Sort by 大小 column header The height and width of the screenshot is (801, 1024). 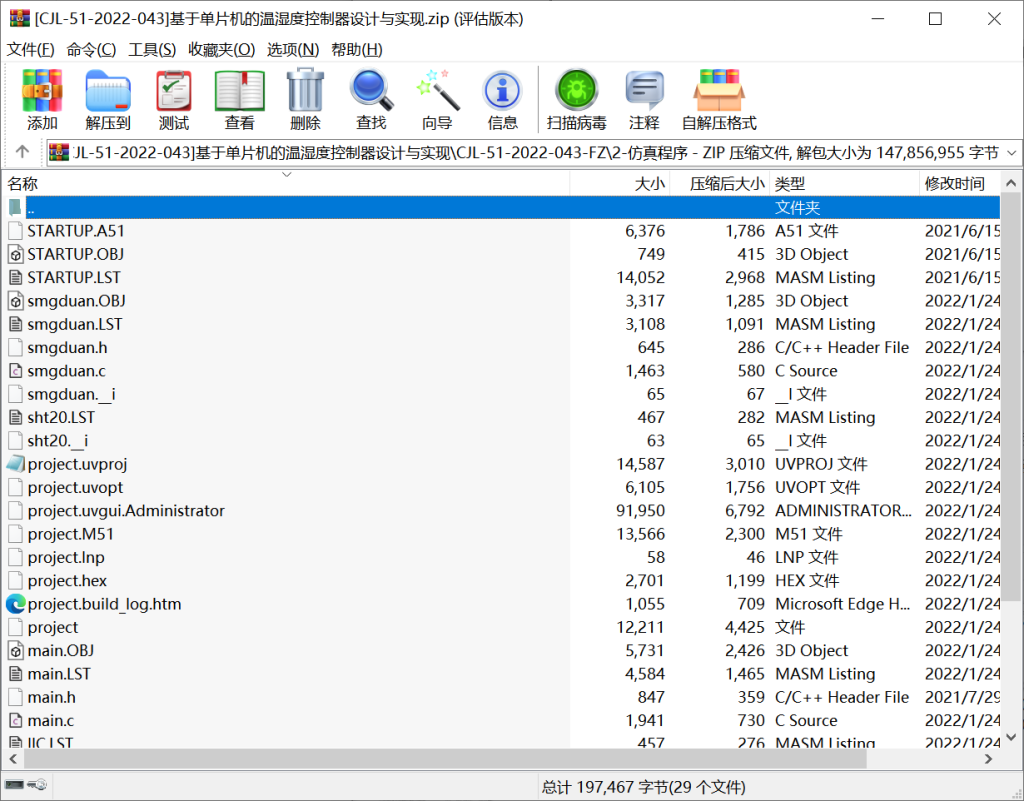[649, 184]
